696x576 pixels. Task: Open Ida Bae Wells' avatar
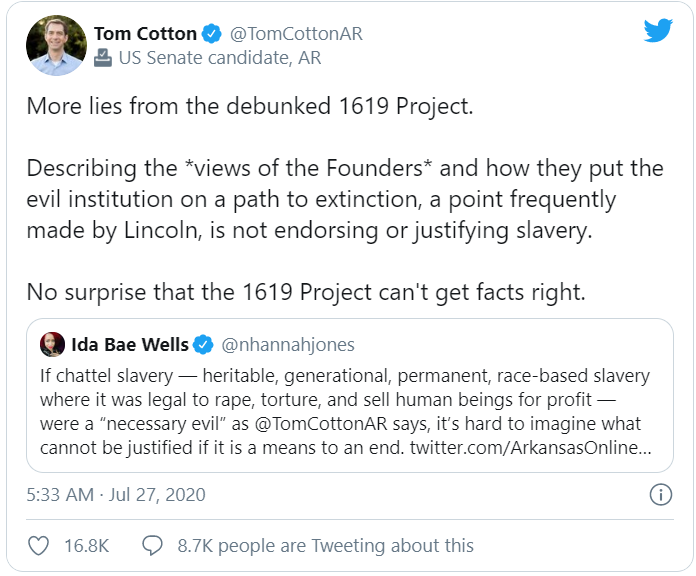[x=52, y=345]
